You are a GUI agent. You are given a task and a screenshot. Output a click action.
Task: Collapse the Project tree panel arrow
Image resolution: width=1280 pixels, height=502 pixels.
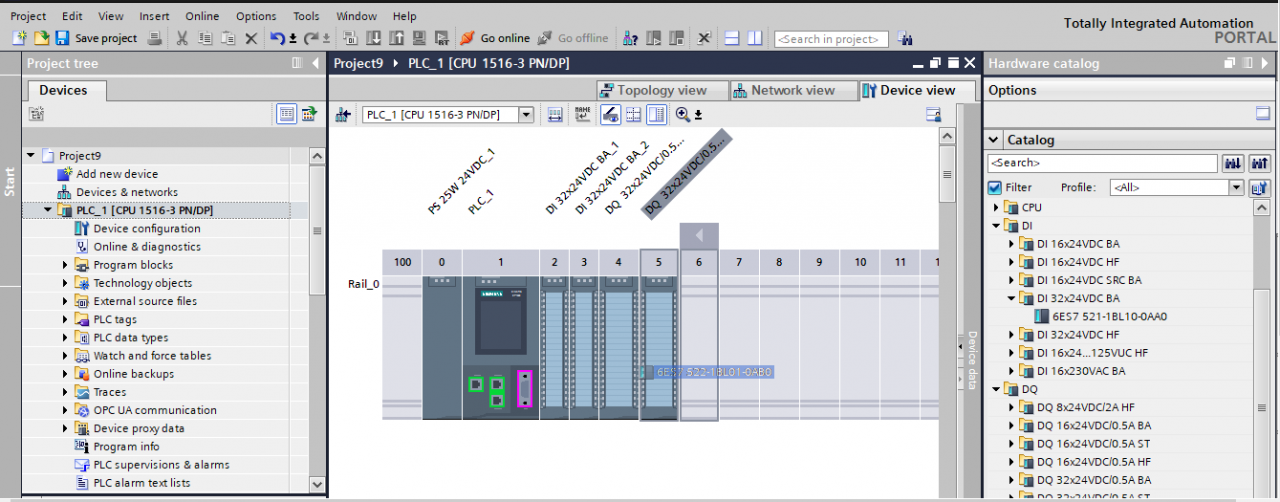point(316,63)
